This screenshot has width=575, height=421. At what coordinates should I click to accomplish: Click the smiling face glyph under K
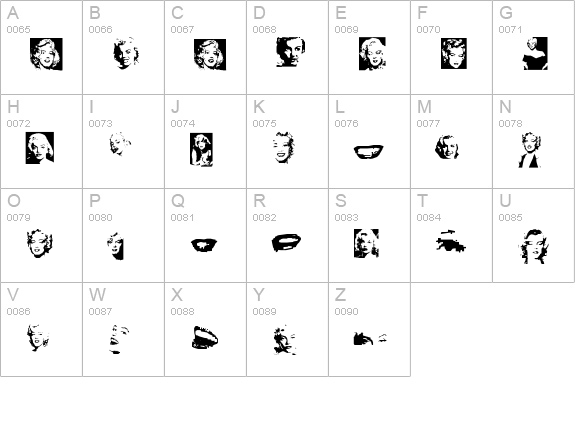[x=283, y=147]
